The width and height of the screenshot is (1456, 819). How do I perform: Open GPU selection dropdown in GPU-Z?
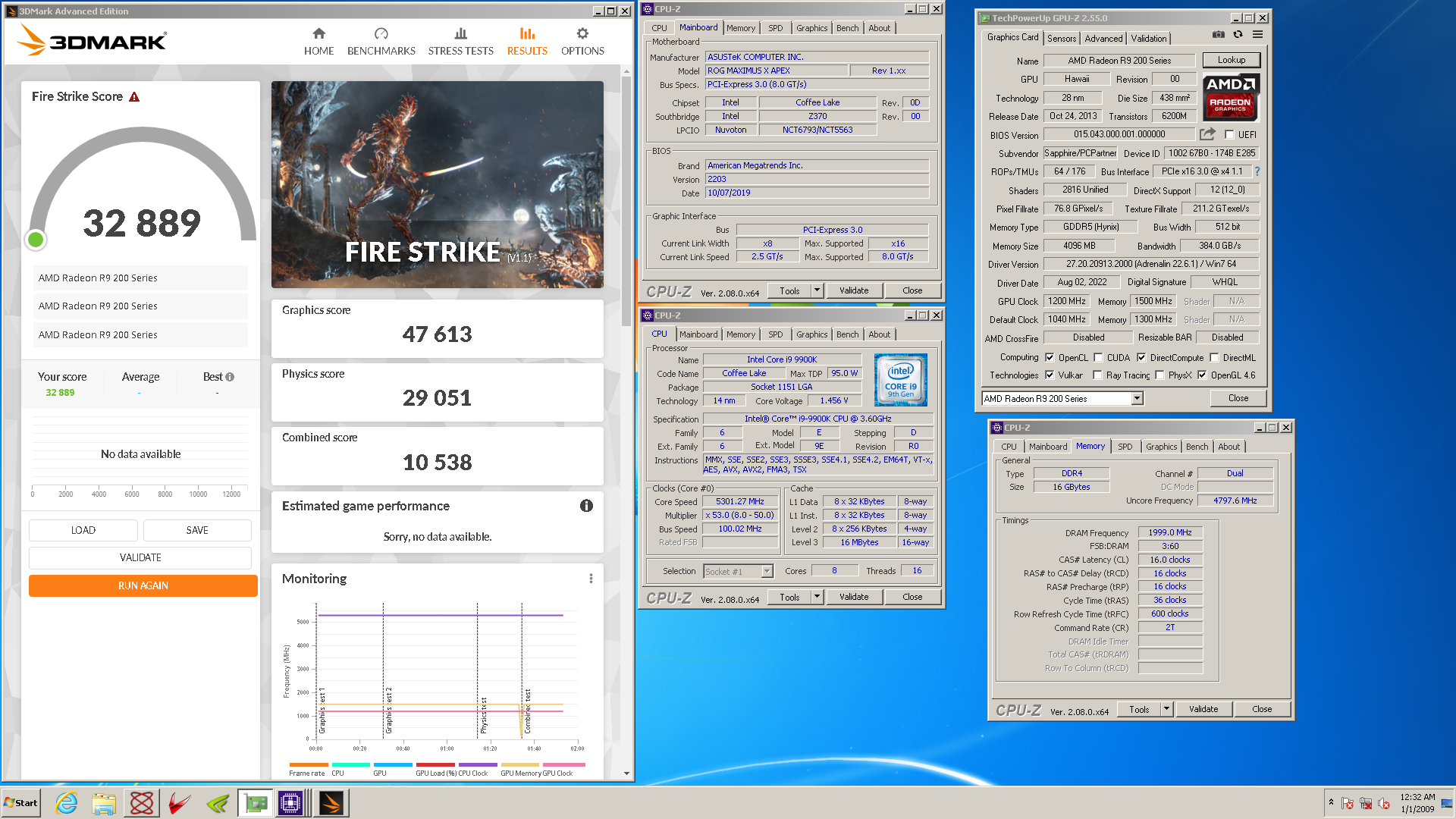point(1137,399)
